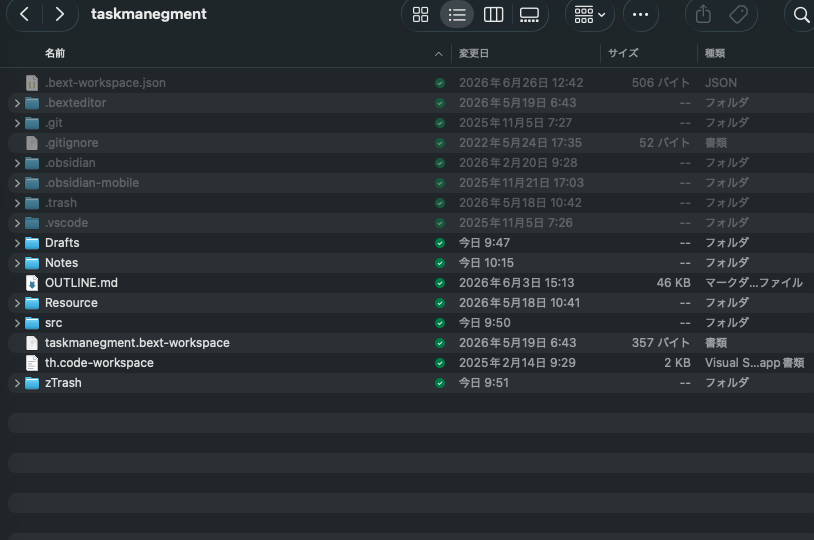The height and width of the screenshot is (540, 814).
Task: Select the name th.code-workspace
Action: coord(99,363)
